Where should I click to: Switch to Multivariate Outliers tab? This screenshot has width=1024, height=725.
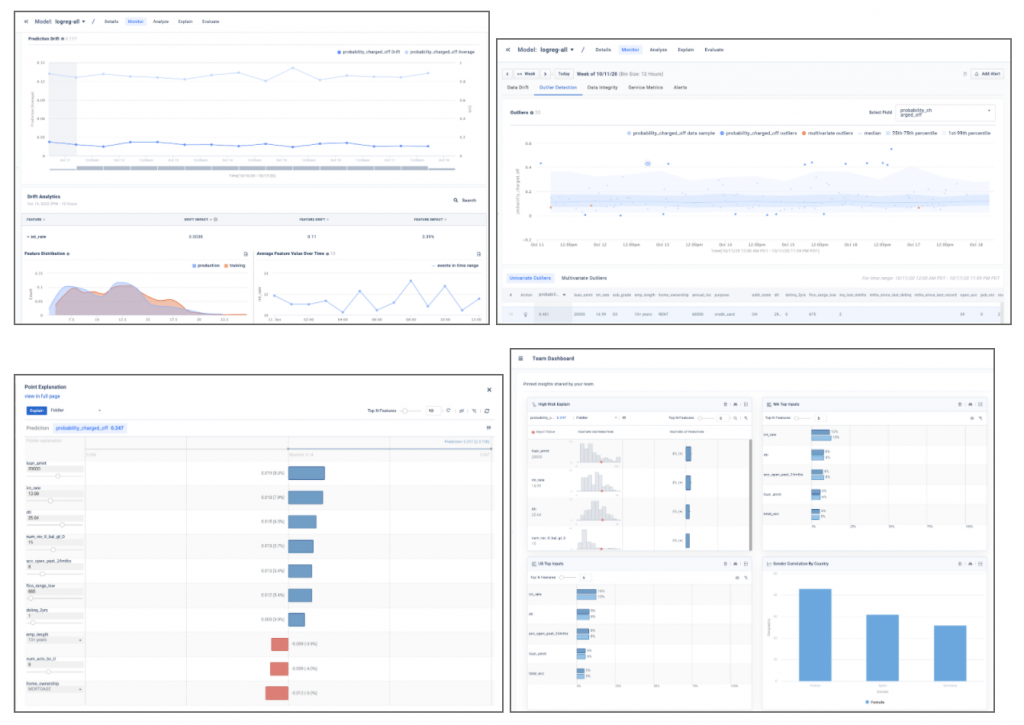[x=584, y=278]
